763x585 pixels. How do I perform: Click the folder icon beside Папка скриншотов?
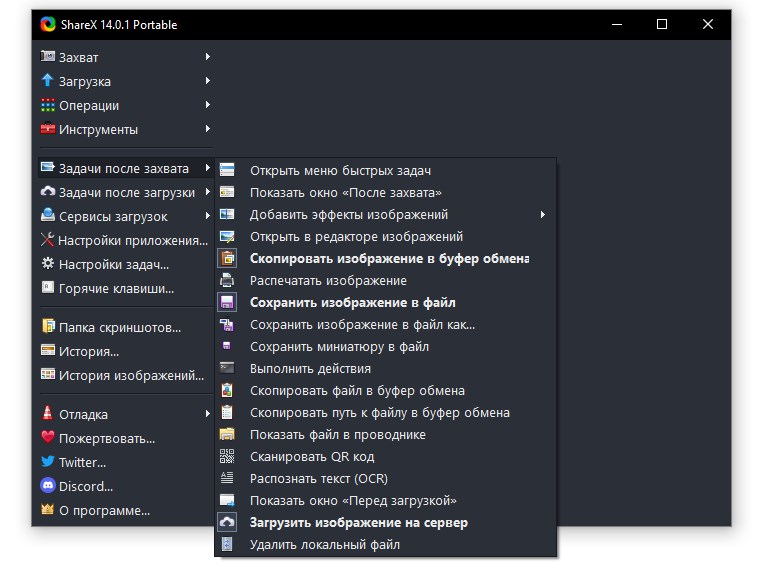point(48,326)
